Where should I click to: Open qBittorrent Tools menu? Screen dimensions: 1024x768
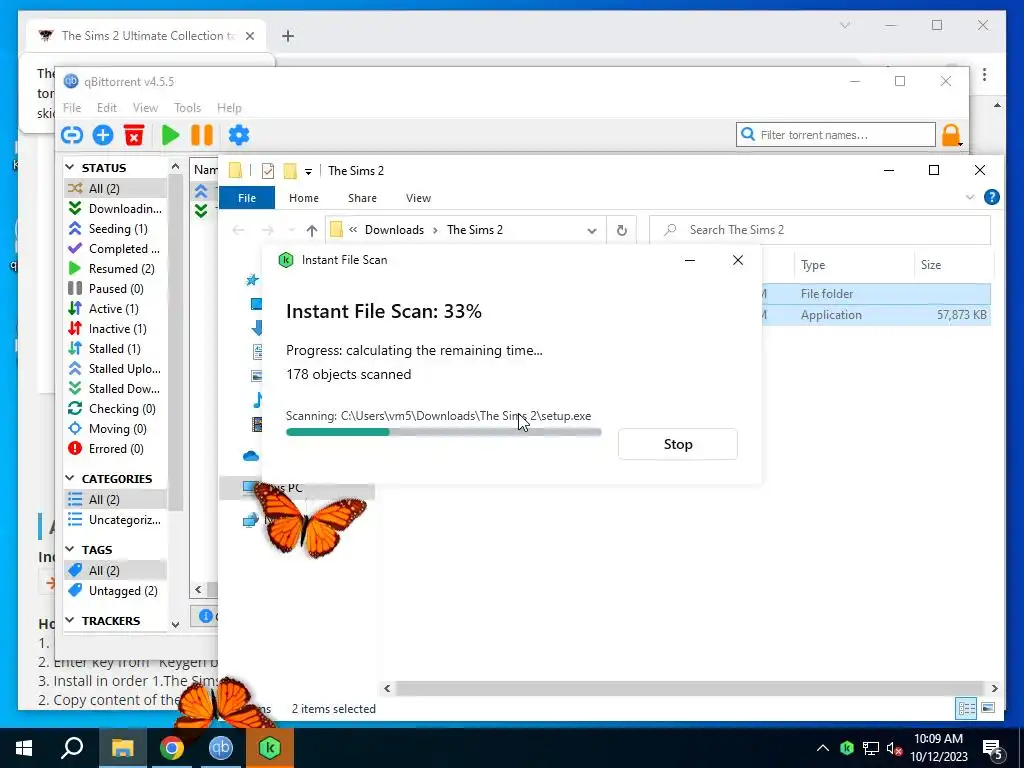(187, 108)
